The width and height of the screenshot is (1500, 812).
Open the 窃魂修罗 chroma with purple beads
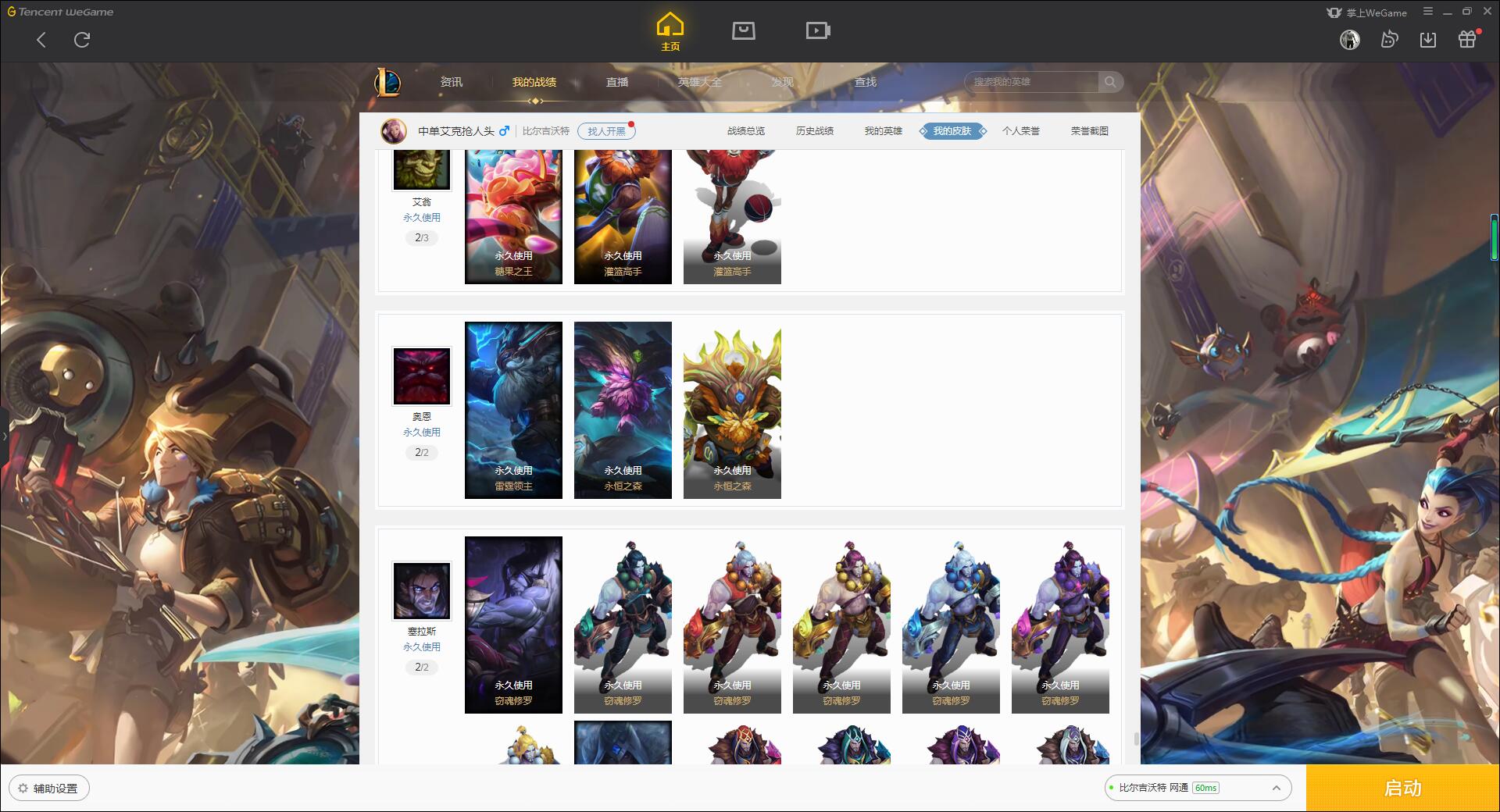point(1060,625)
